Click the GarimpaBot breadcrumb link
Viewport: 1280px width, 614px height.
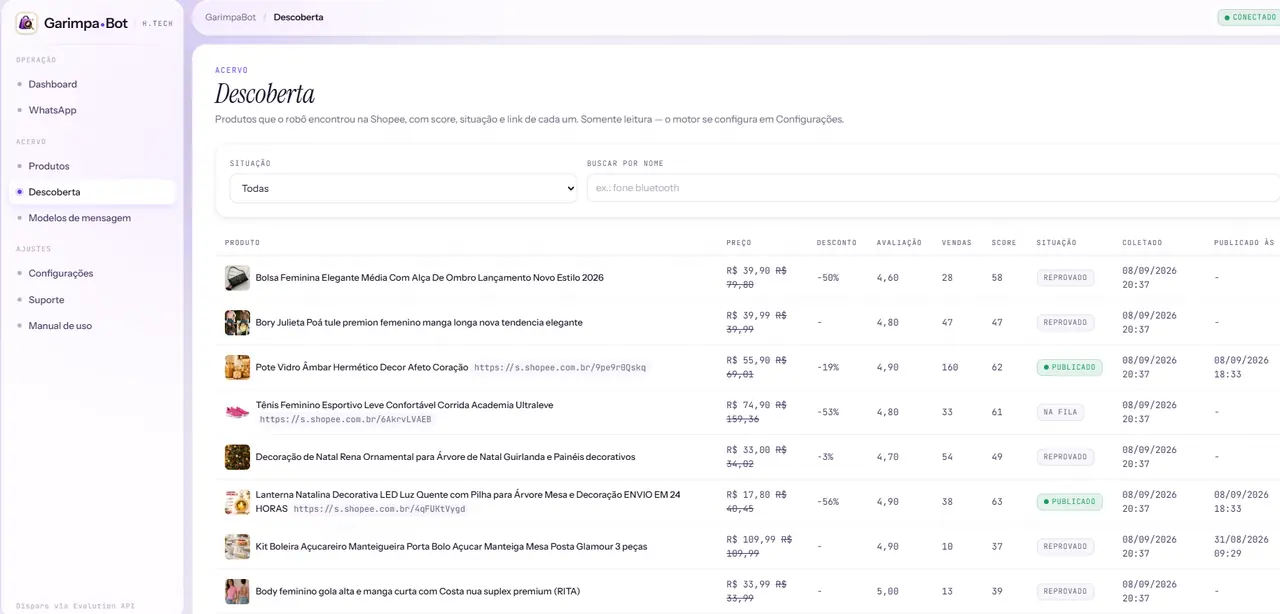(x=230, y=17)
